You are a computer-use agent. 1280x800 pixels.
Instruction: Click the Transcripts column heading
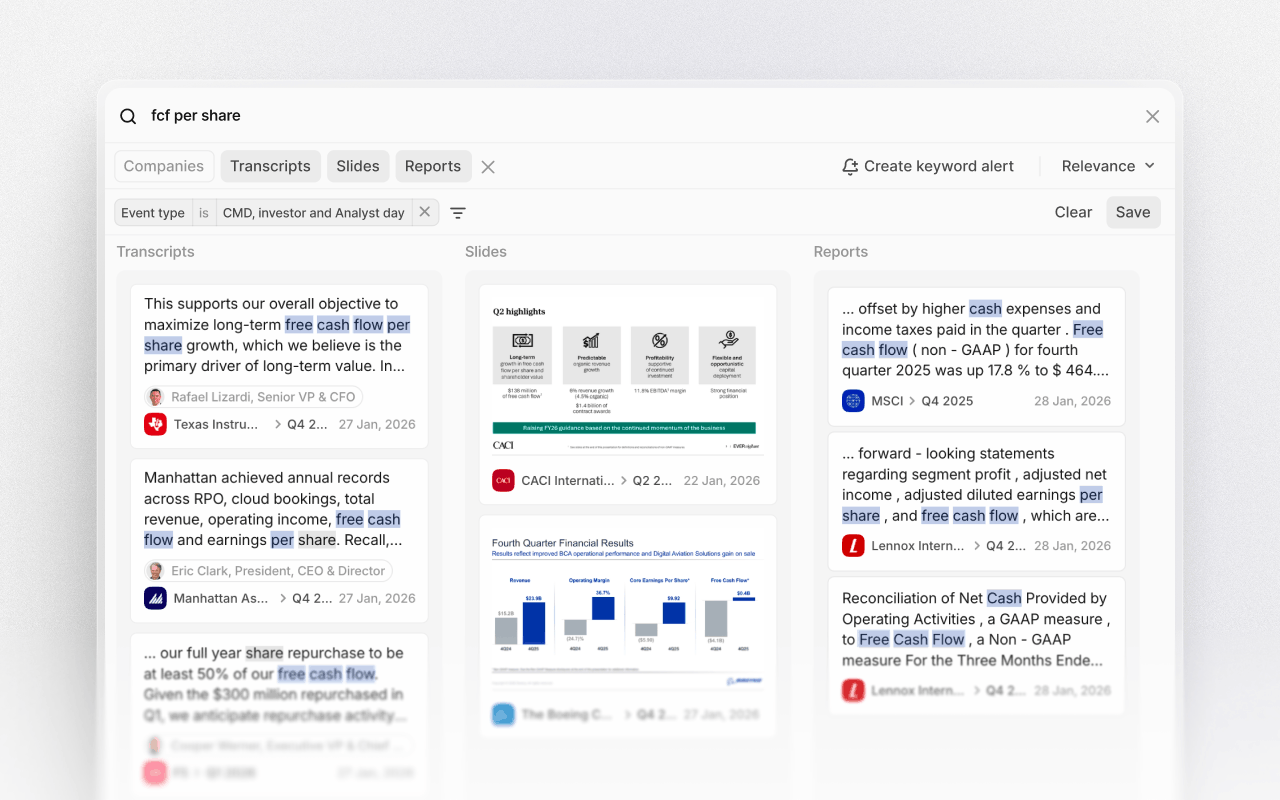pos(155,252)
